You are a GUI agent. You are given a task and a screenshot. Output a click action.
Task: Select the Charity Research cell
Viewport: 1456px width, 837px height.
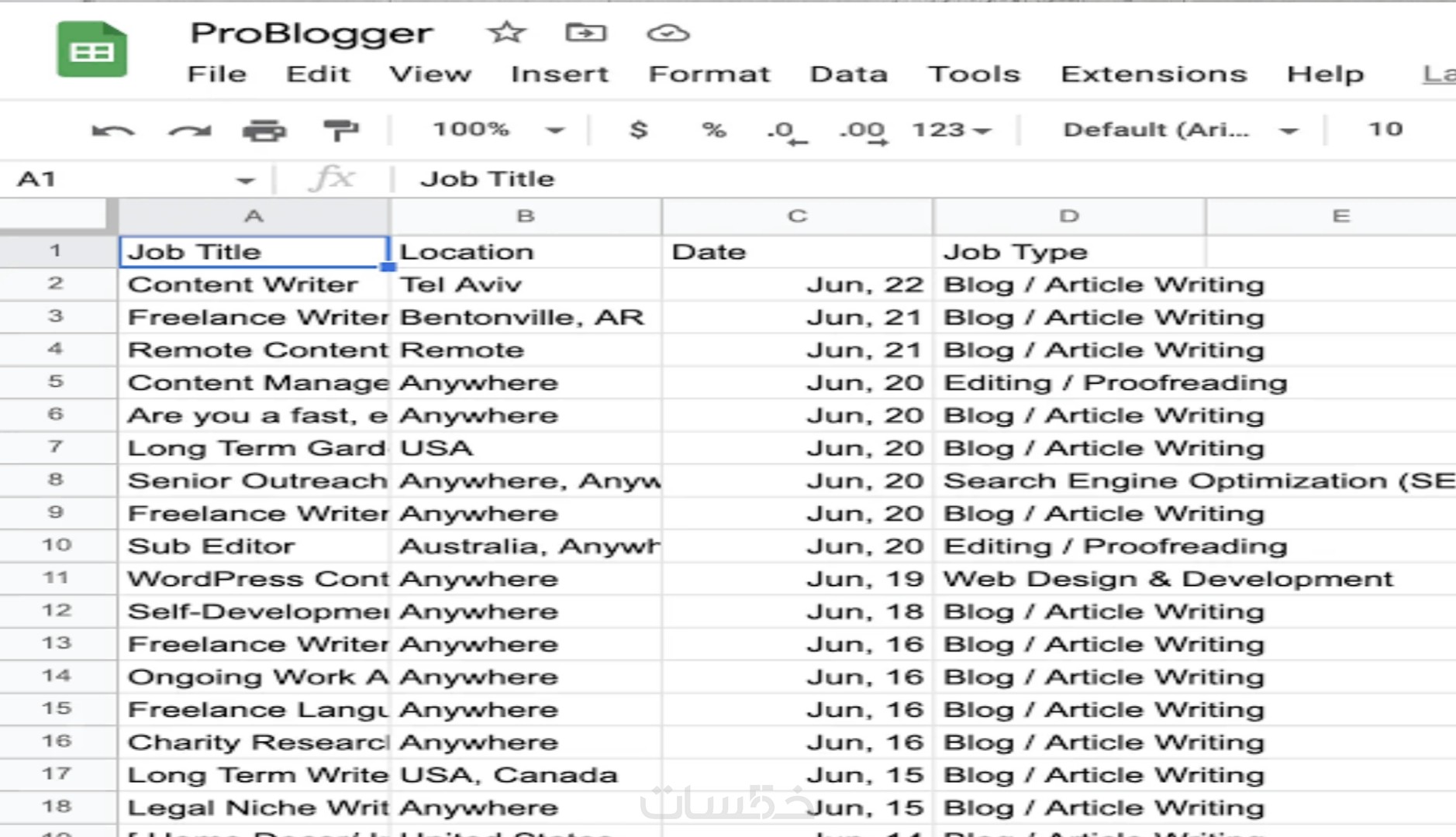pyautogui.click(x=254, y=742)
